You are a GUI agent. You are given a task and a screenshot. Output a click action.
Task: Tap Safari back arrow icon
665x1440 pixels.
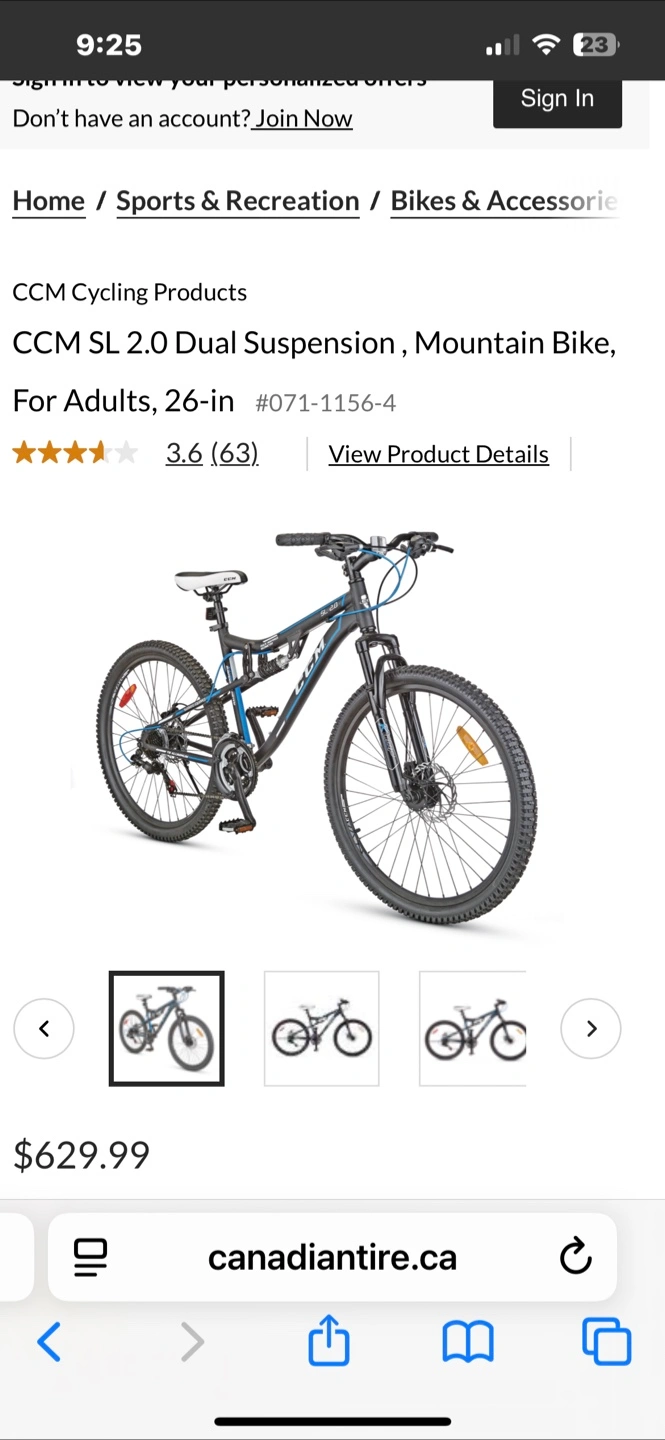[49, 1341]
